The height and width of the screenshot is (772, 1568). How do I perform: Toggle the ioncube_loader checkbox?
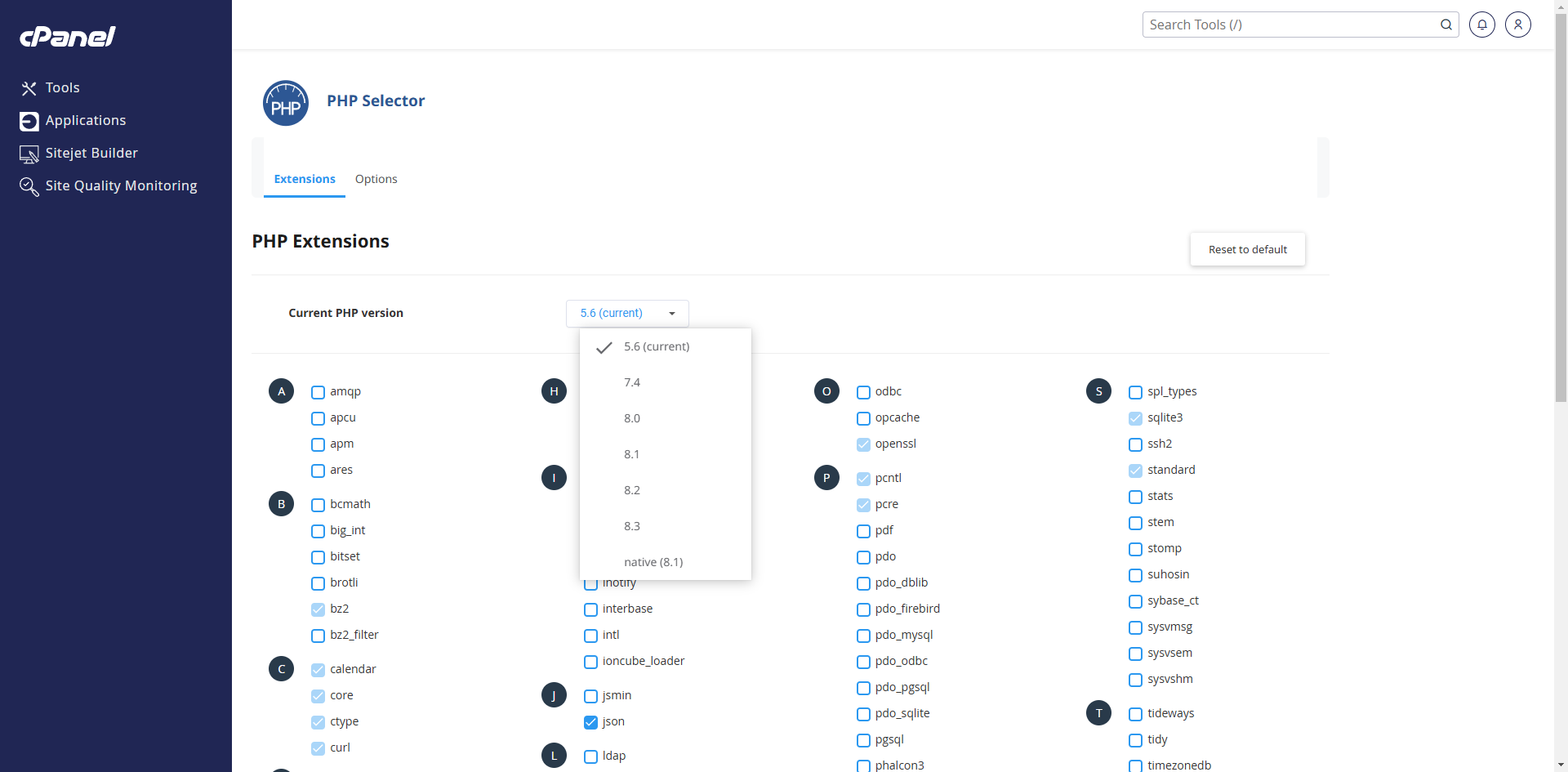(x=591, y=662)
